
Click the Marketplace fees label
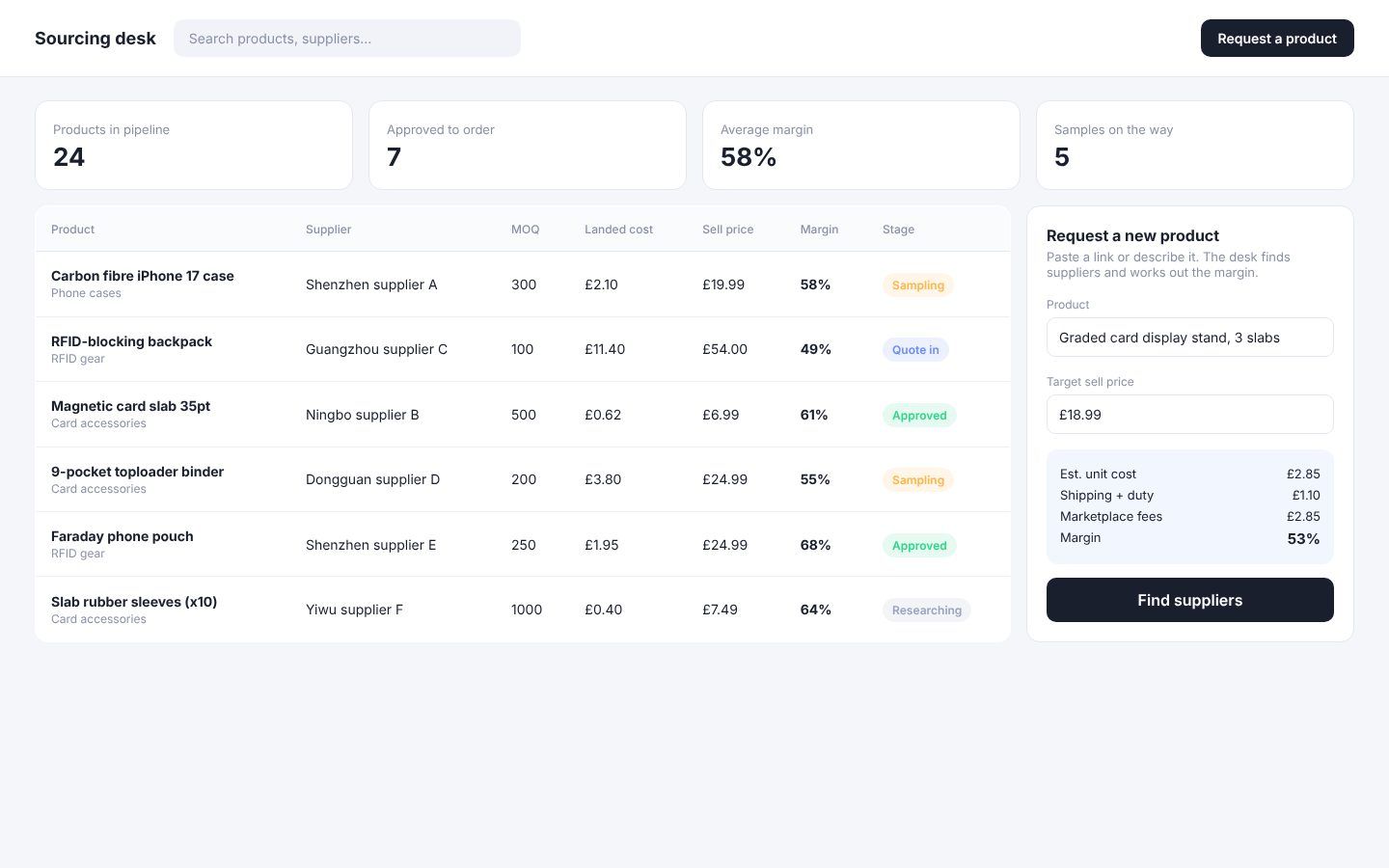coord(1111,516)
